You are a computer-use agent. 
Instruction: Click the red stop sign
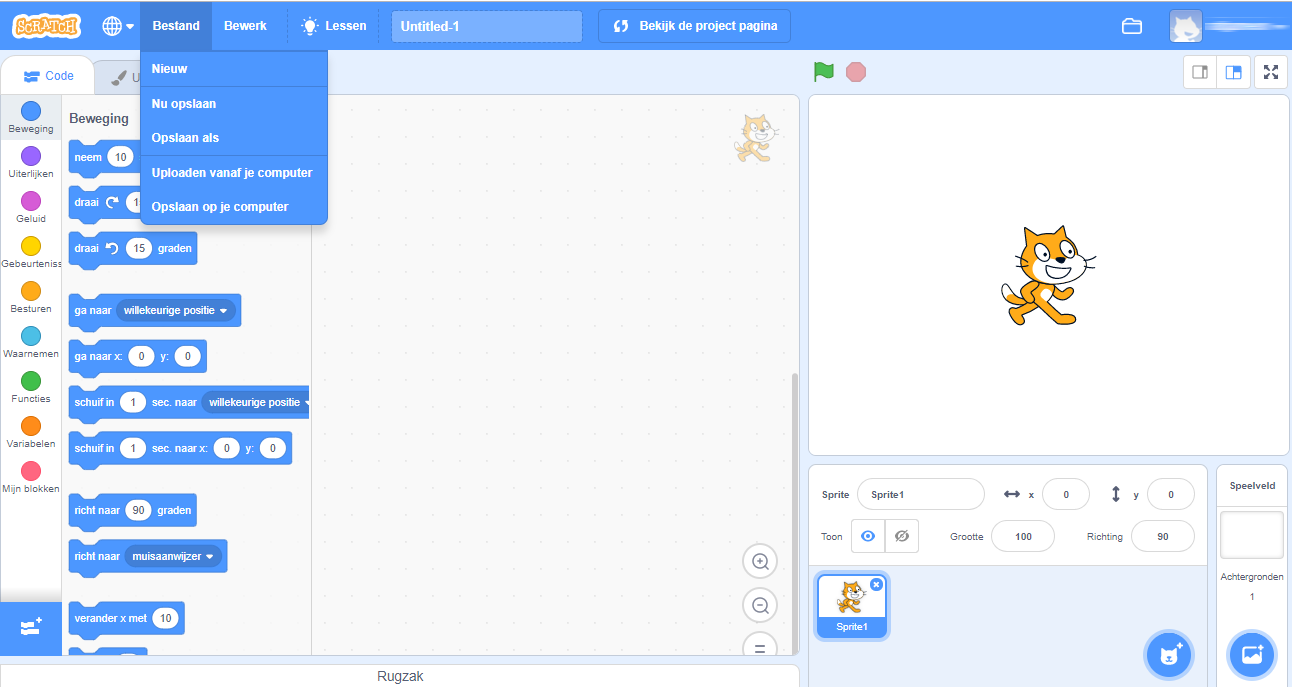click(856, 72)
